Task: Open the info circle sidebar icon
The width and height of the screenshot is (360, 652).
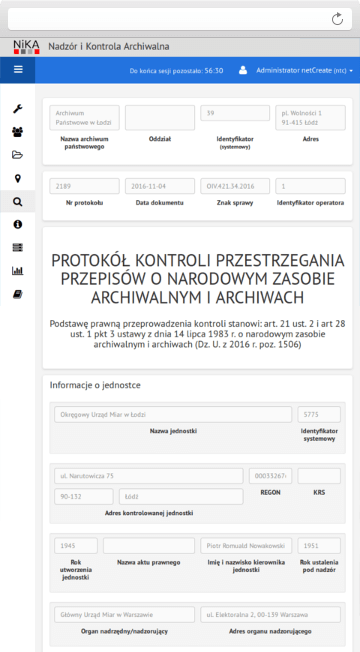Action: pos(17,225)
